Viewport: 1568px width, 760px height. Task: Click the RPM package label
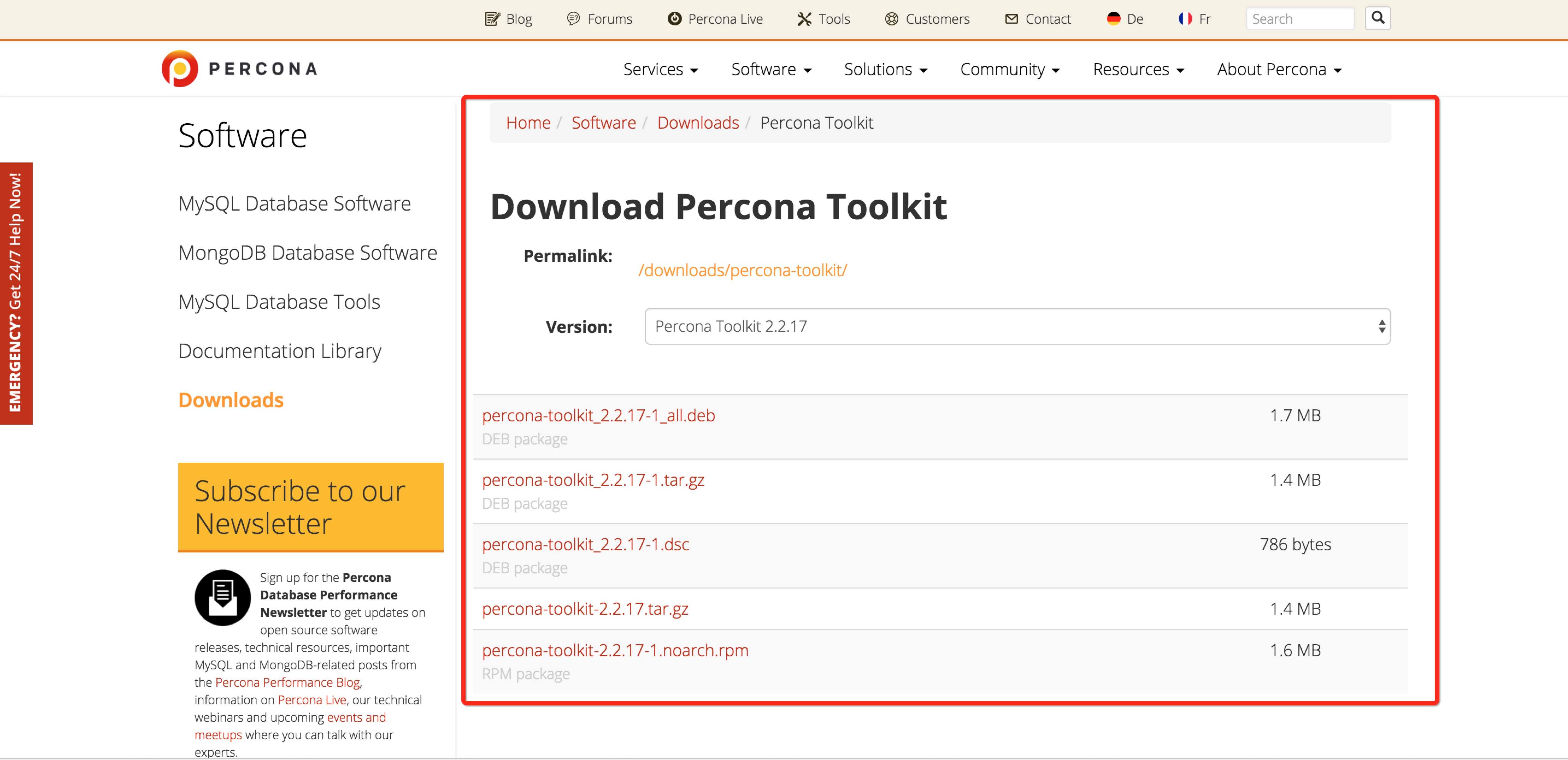[x=525, y=674]
